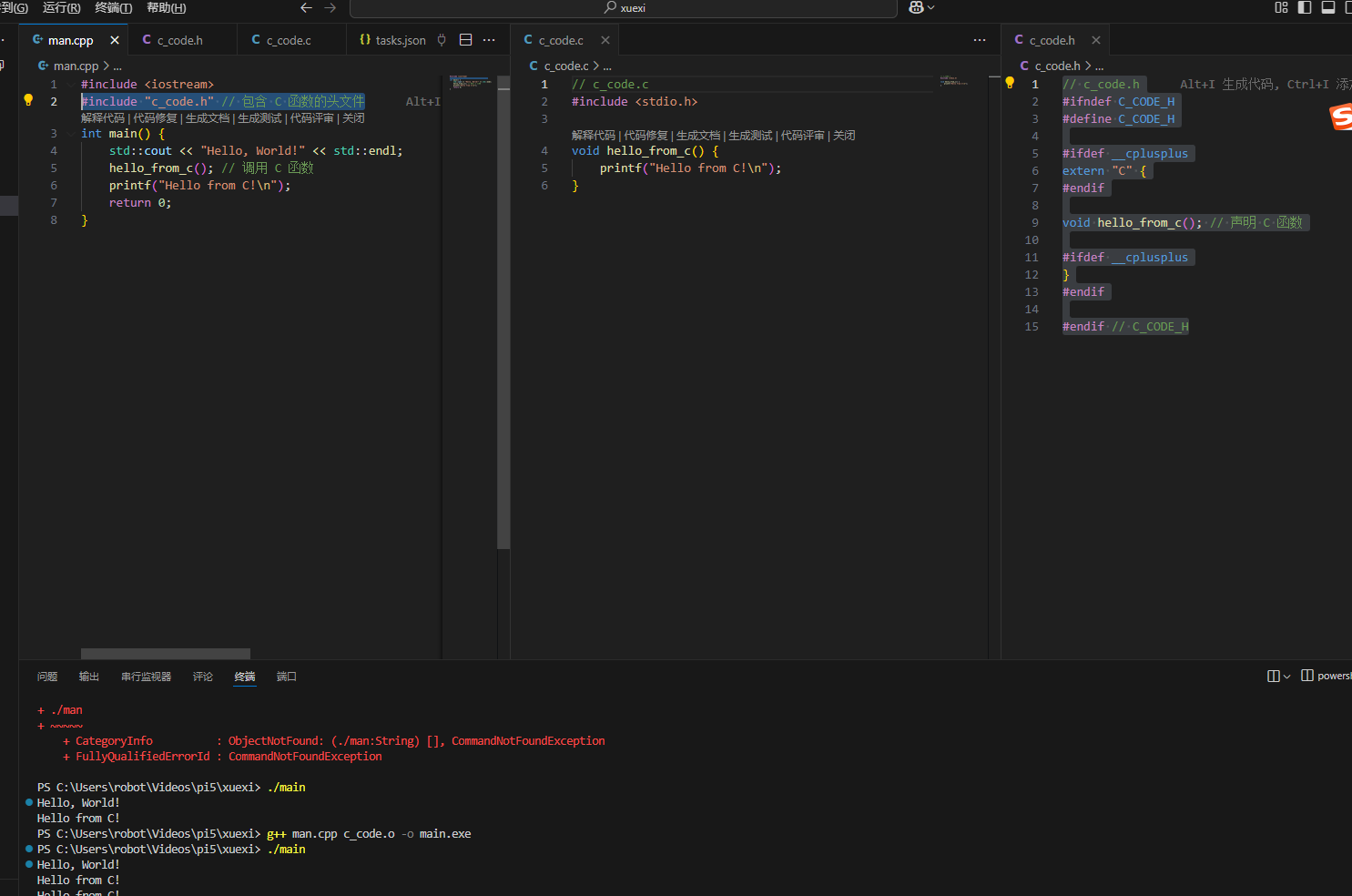Image resolution: width=1352 pixels, height=896 pixels.
Task: Click the c_code.h breadcrumb
Action: click(1057, 66)
